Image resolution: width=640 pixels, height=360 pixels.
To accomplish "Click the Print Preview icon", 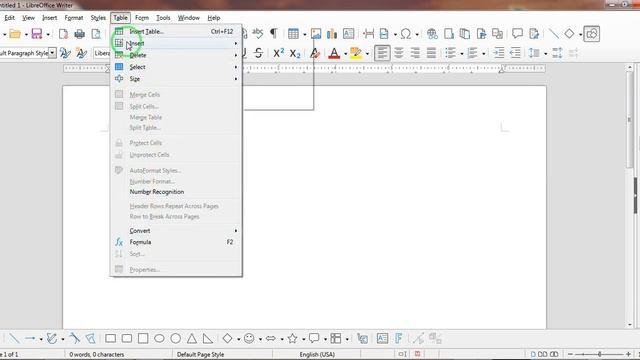I will pyautogui.click(x=96, y=34).
